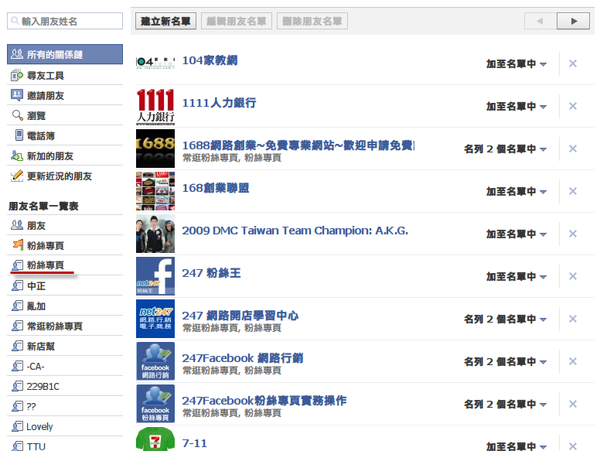Expand 名列 2 個名單中 dropdown for 247 網路開店學習中心

[x=505, y=319]
